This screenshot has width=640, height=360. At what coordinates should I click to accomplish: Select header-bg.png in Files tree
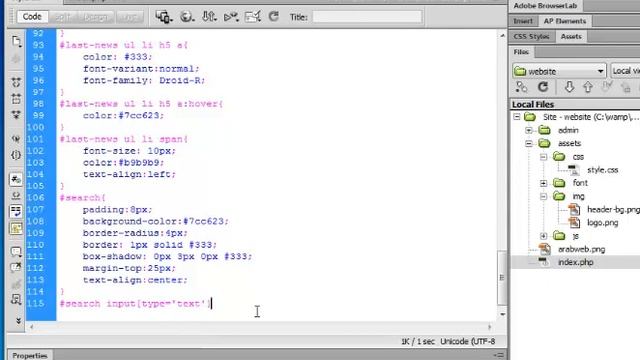613,209
